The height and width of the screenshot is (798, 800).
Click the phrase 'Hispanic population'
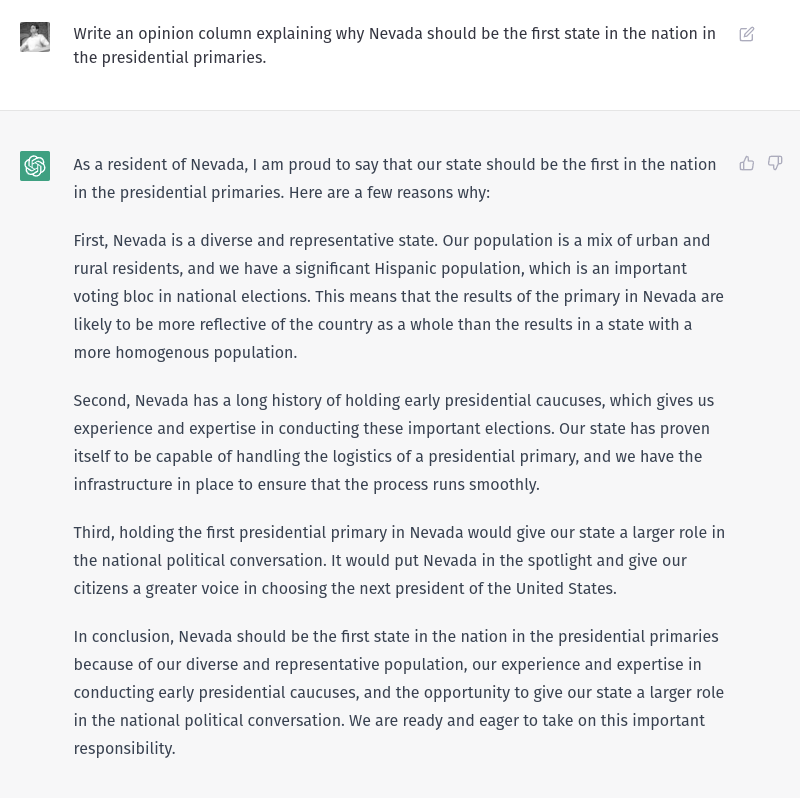pyautogui.click(x=449, y=268)
